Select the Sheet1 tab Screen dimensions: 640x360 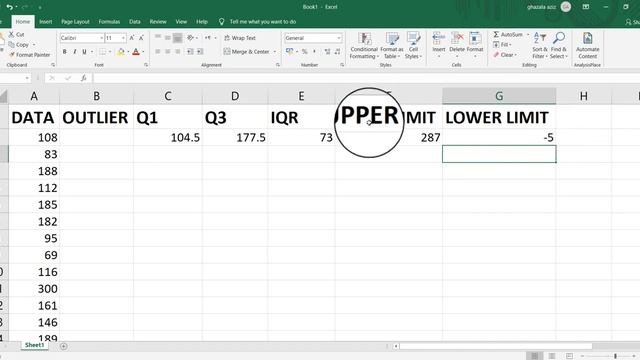pos(34,345)
